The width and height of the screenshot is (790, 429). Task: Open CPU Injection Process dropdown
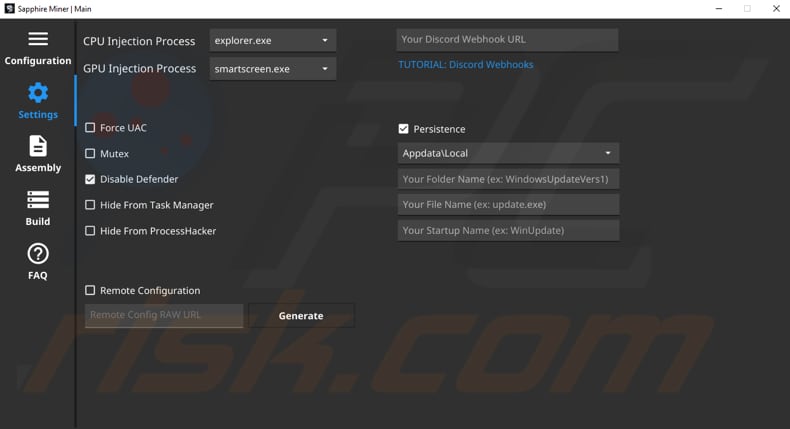(x=273, y=40)
